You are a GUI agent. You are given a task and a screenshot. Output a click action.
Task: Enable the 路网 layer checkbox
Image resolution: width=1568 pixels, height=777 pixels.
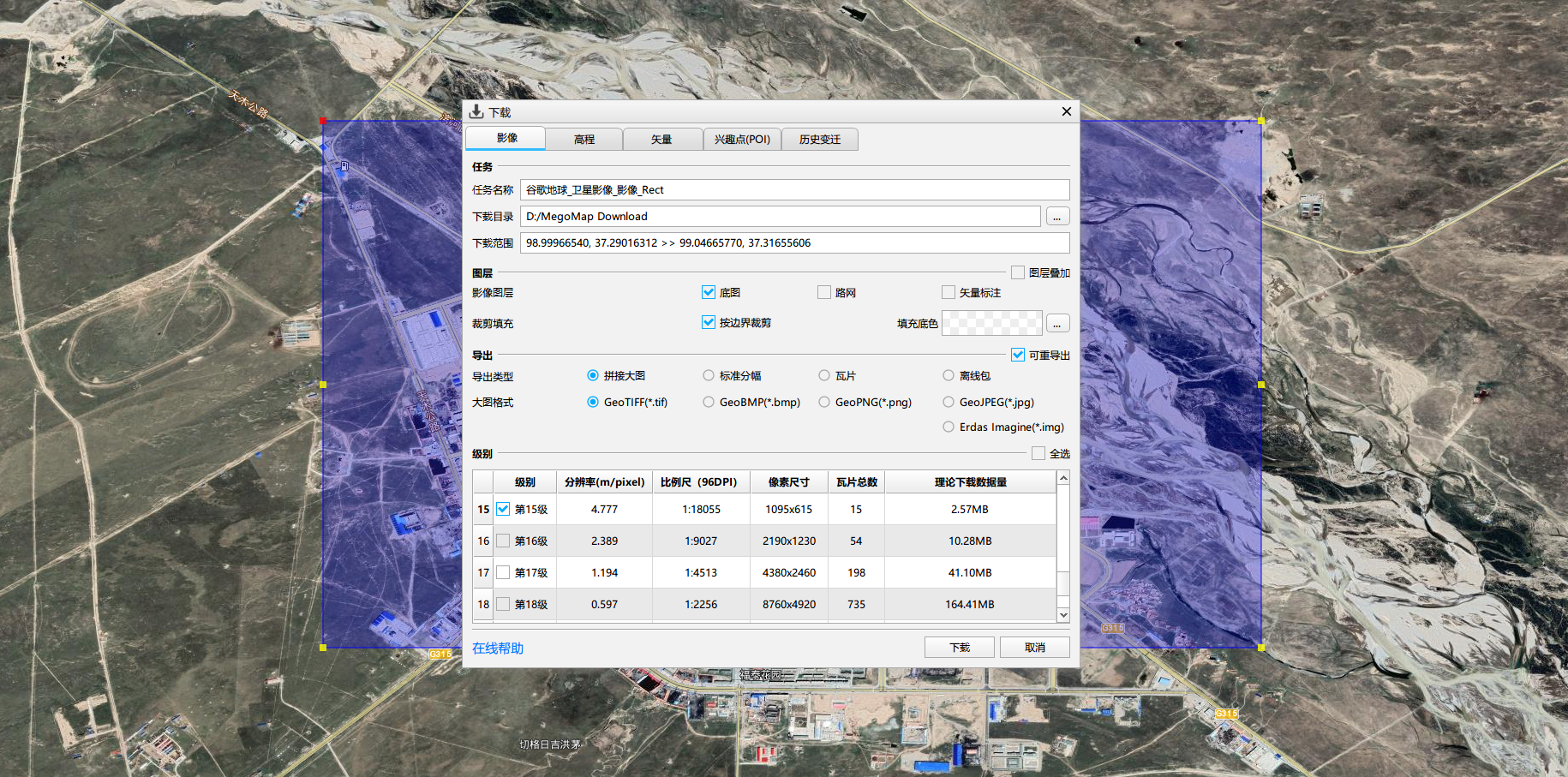tap(824, 292)
